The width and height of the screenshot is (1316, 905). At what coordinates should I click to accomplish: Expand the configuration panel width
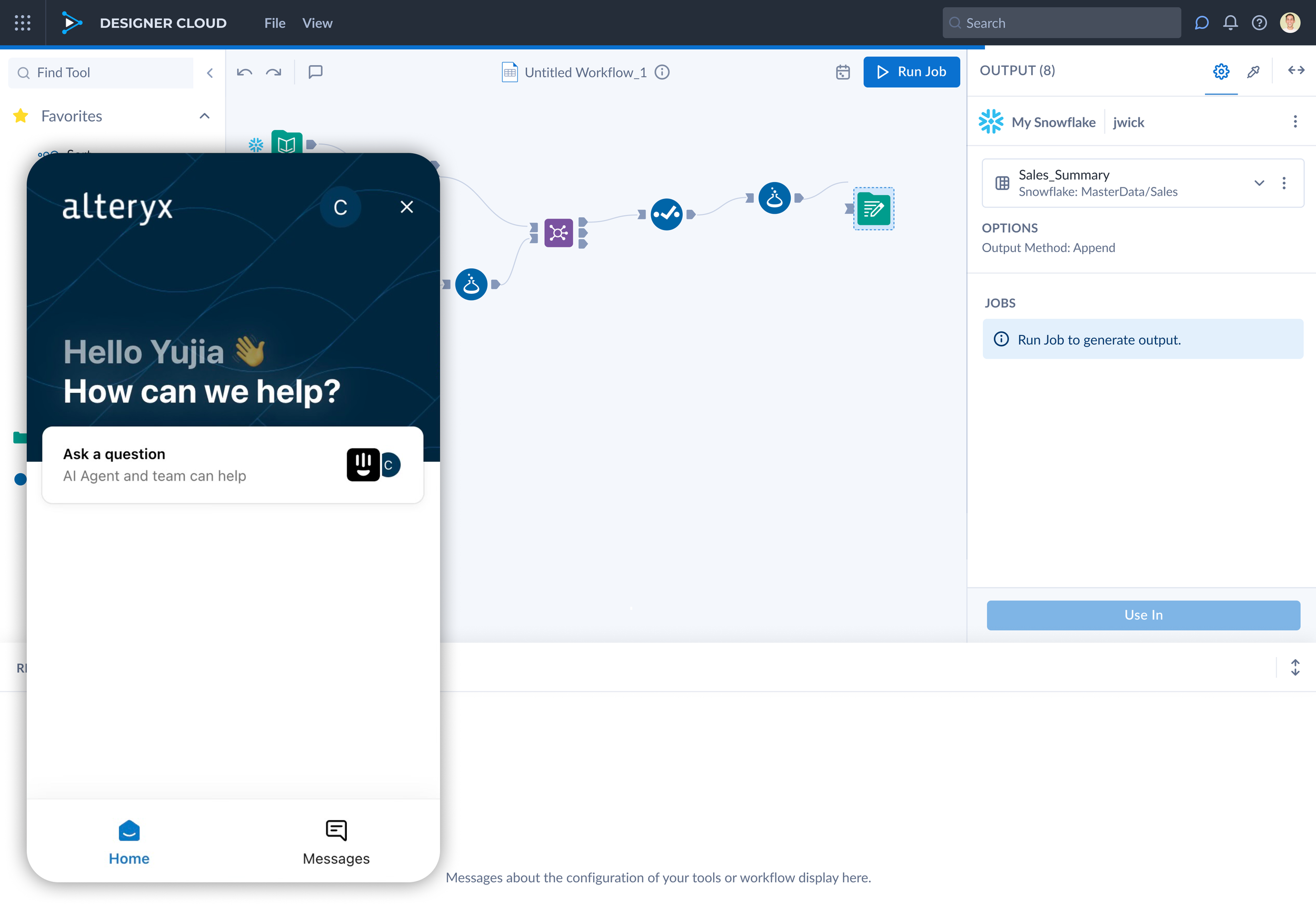coord(1295,71)
